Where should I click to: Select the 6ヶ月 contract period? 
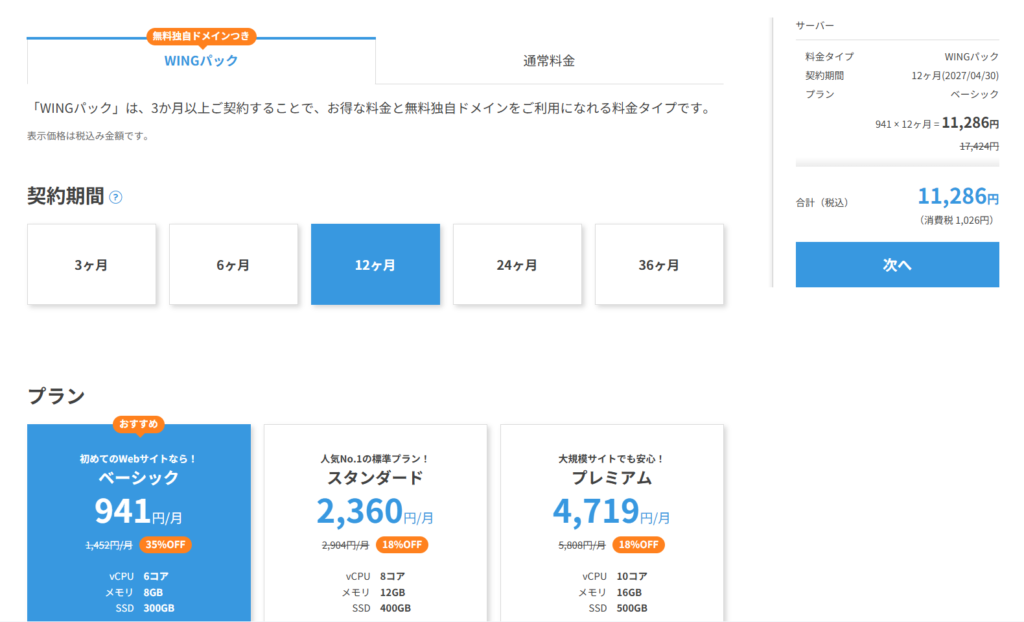(233, 265)
